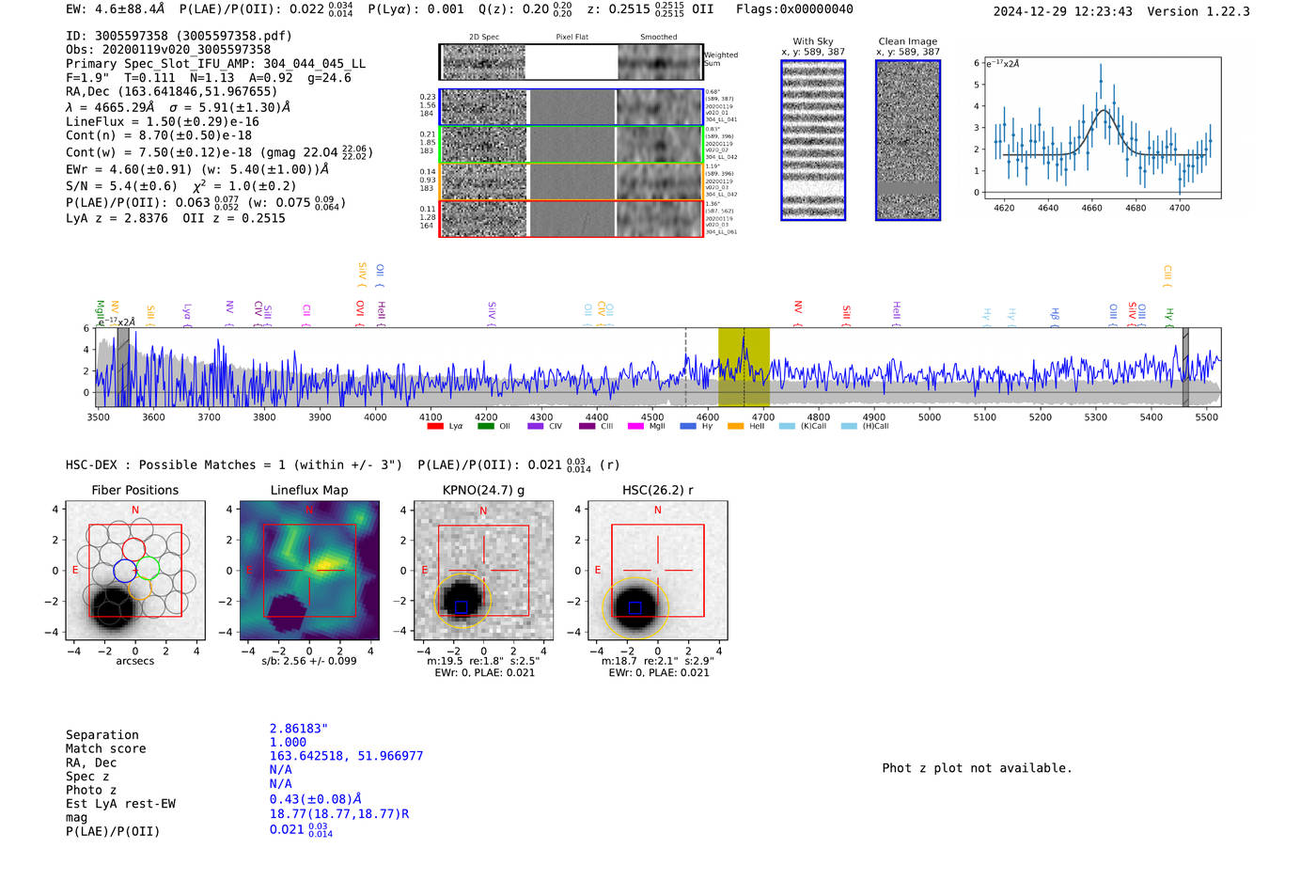Click the Pixel Flat panel in the green-bordered row
Viewport: 1316px width, 896px height.
tap(572, 145)
